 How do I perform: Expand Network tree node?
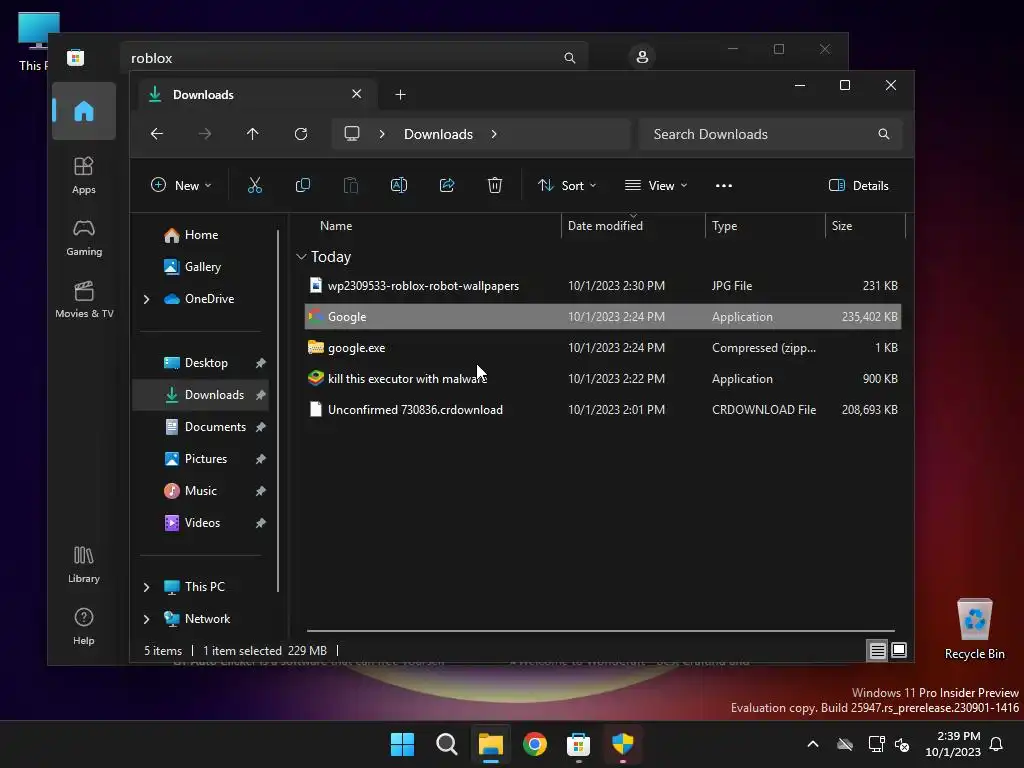click(146, 619)
